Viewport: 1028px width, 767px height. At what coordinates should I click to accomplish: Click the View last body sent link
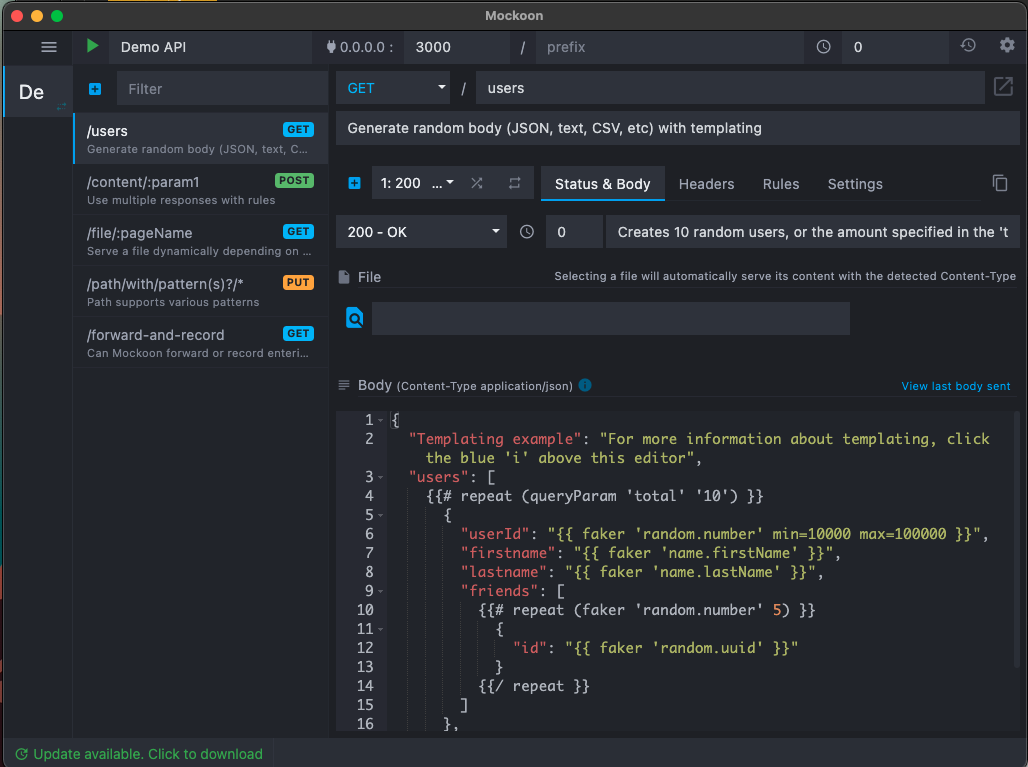point(955,386)
